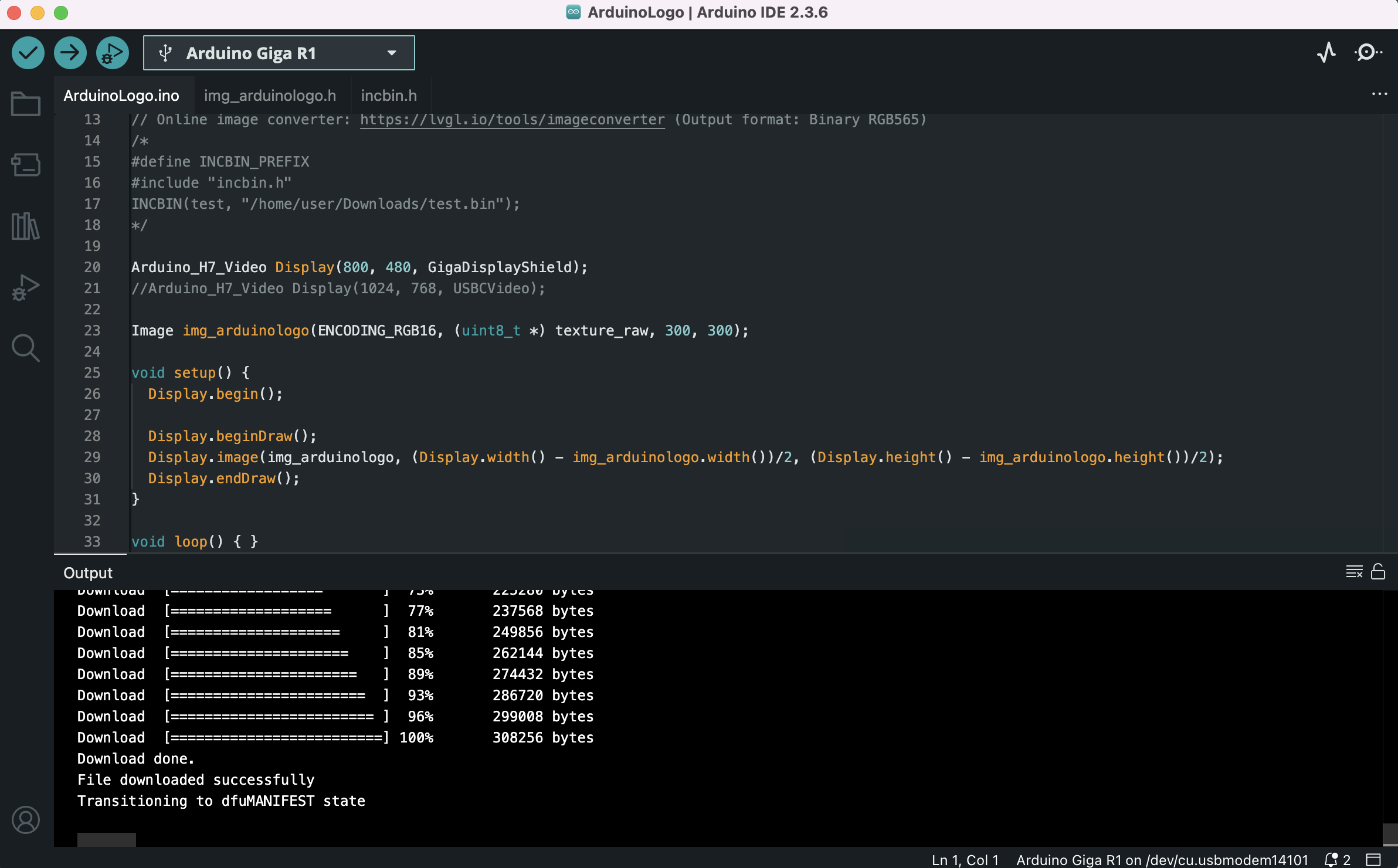Toggle the output scroll lock icon
Viewport: 1398px width, 868px height.
coord(1378,572)
